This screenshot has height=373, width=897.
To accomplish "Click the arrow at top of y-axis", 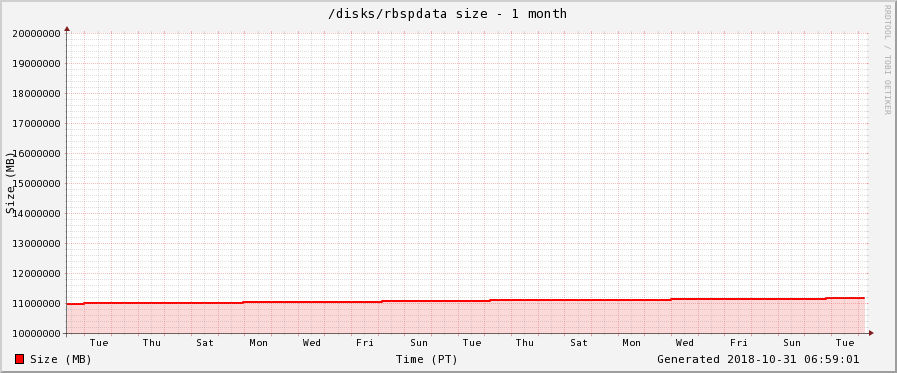I will click(67, 28).
